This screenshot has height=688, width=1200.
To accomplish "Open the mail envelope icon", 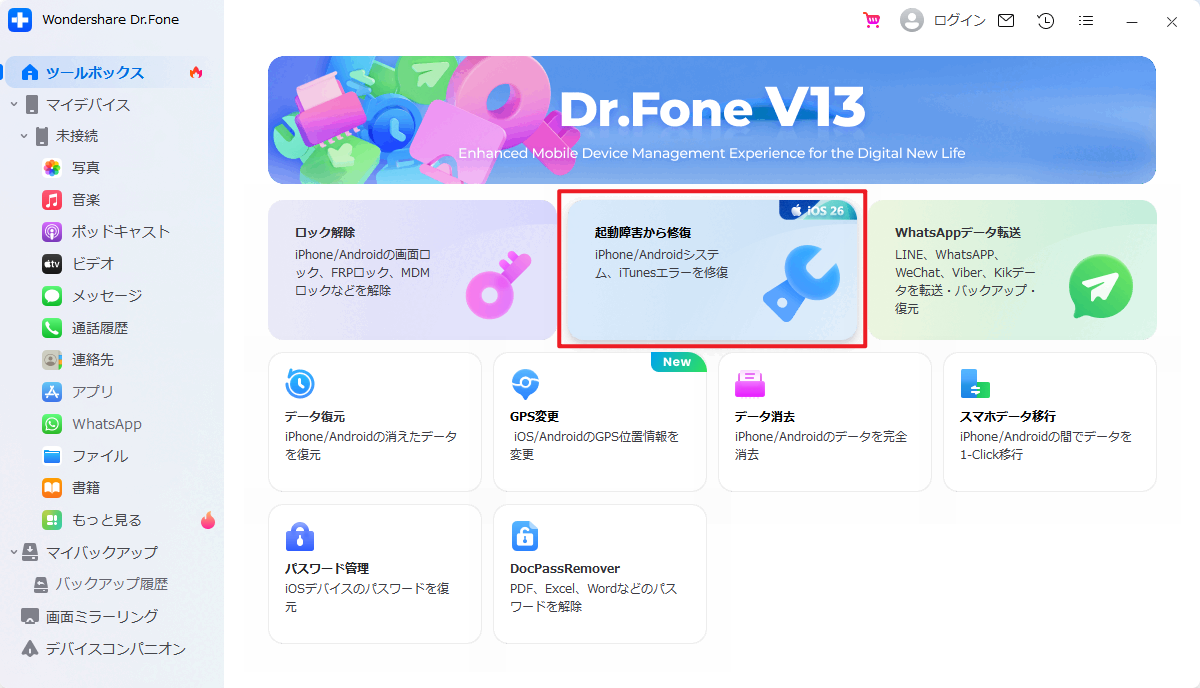I will click(1006, 20).
